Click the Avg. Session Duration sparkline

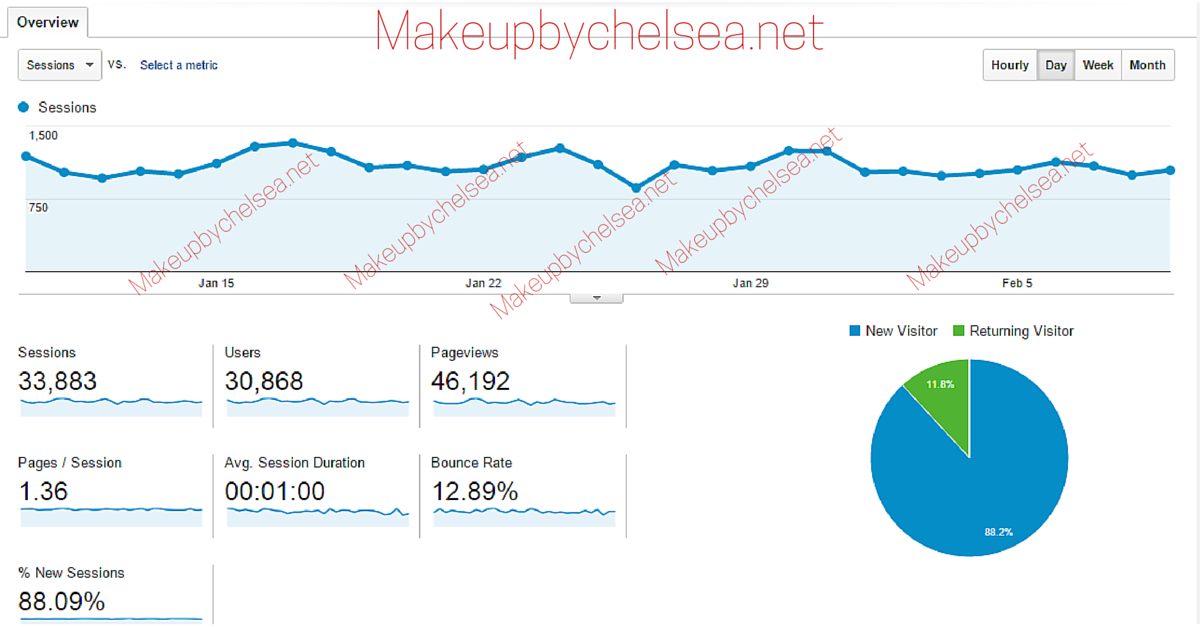[318, 516]
